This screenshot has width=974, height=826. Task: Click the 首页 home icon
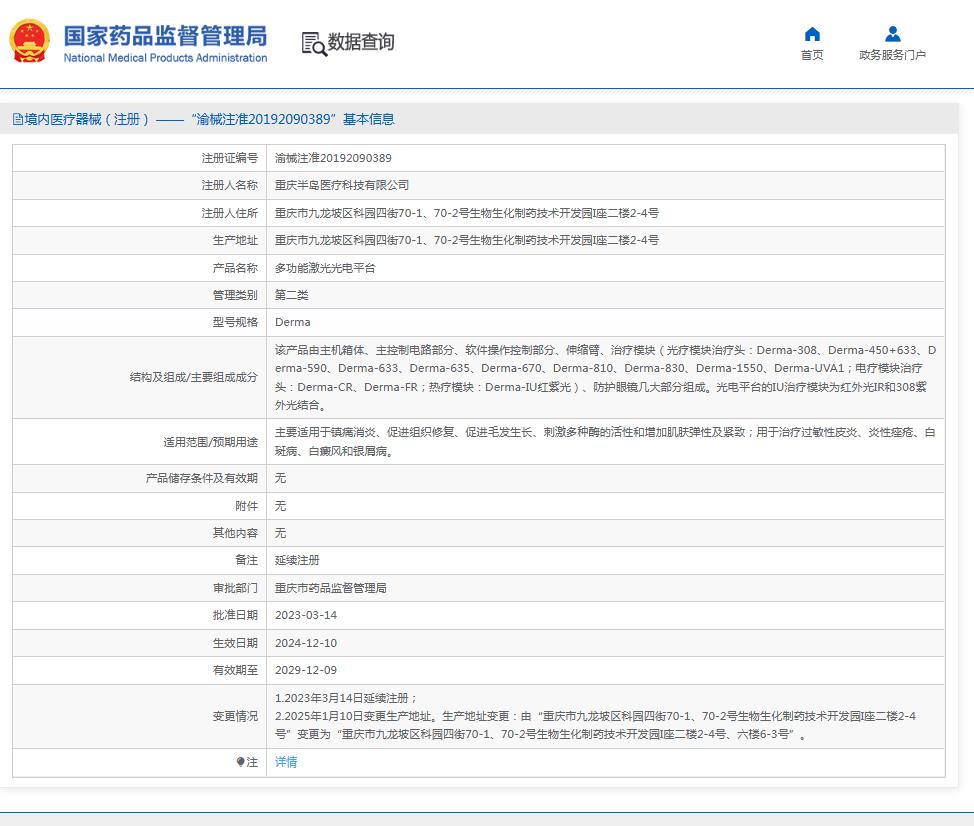coord(812,32)
